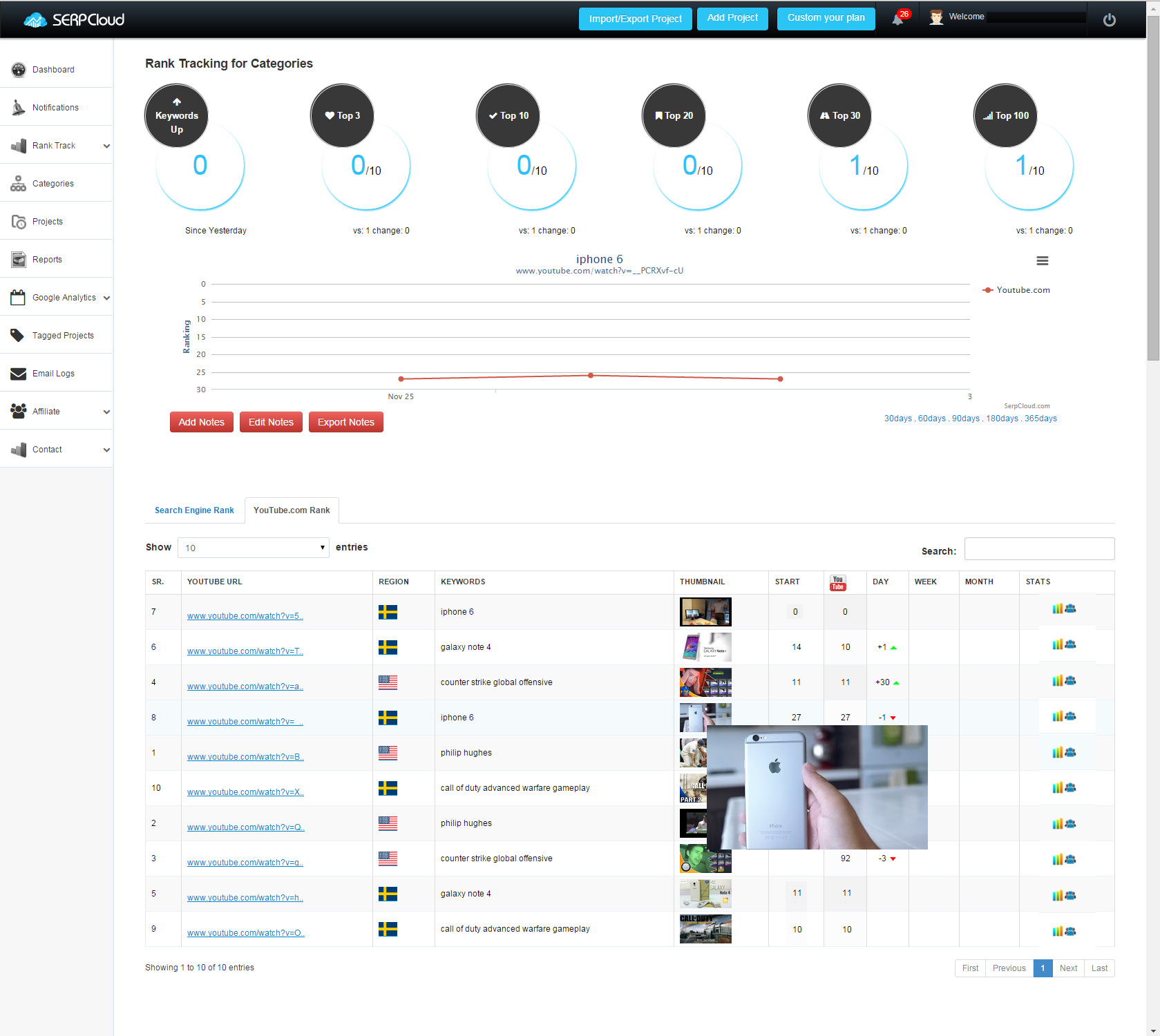Expand the Affiliate sidebar section

click(x=46, y=411)
